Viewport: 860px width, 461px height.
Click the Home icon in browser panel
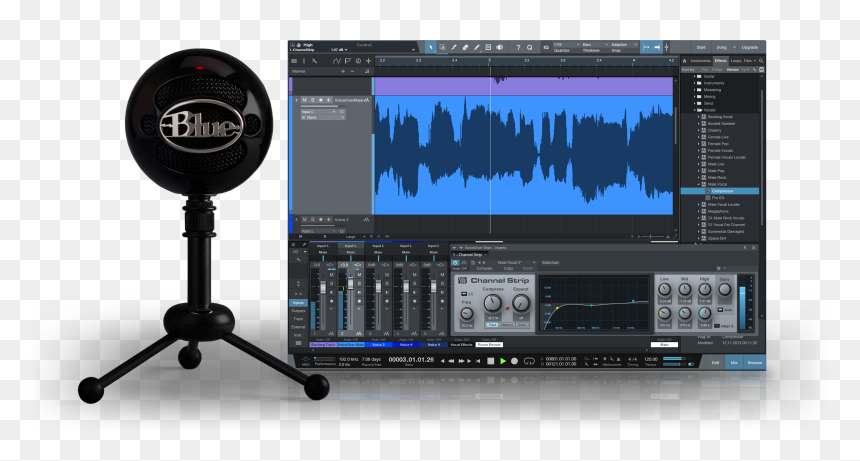pyautogui.click(x=684, y=61)
